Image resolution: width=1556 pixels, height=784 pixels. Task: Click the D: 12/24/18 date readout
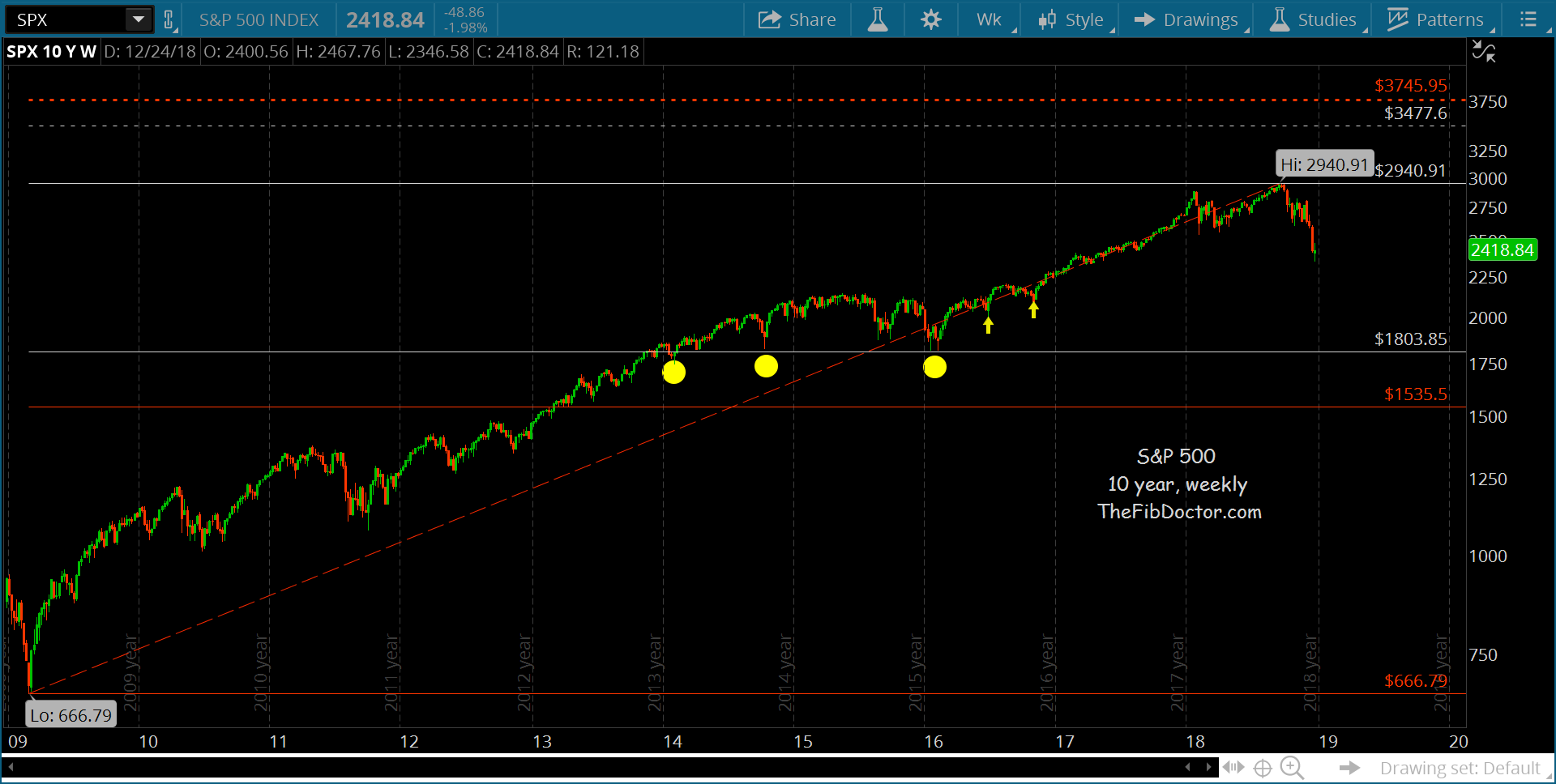(x=150, y=52)
